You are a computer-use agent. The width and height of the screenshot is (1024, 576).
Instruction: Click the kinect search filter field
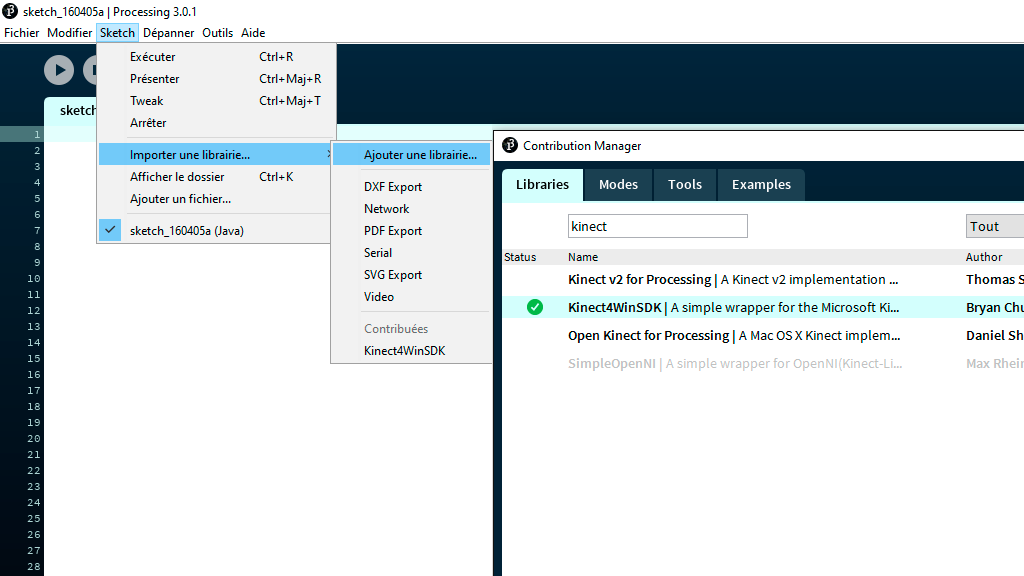(657, 226)
